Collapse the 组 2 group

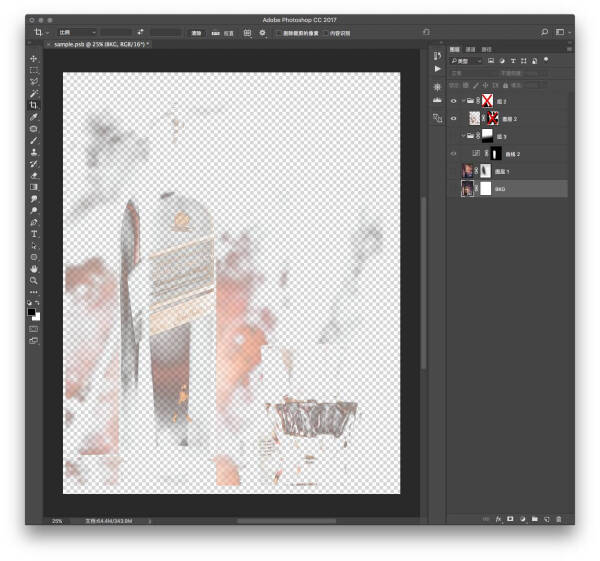pos(463,101)
